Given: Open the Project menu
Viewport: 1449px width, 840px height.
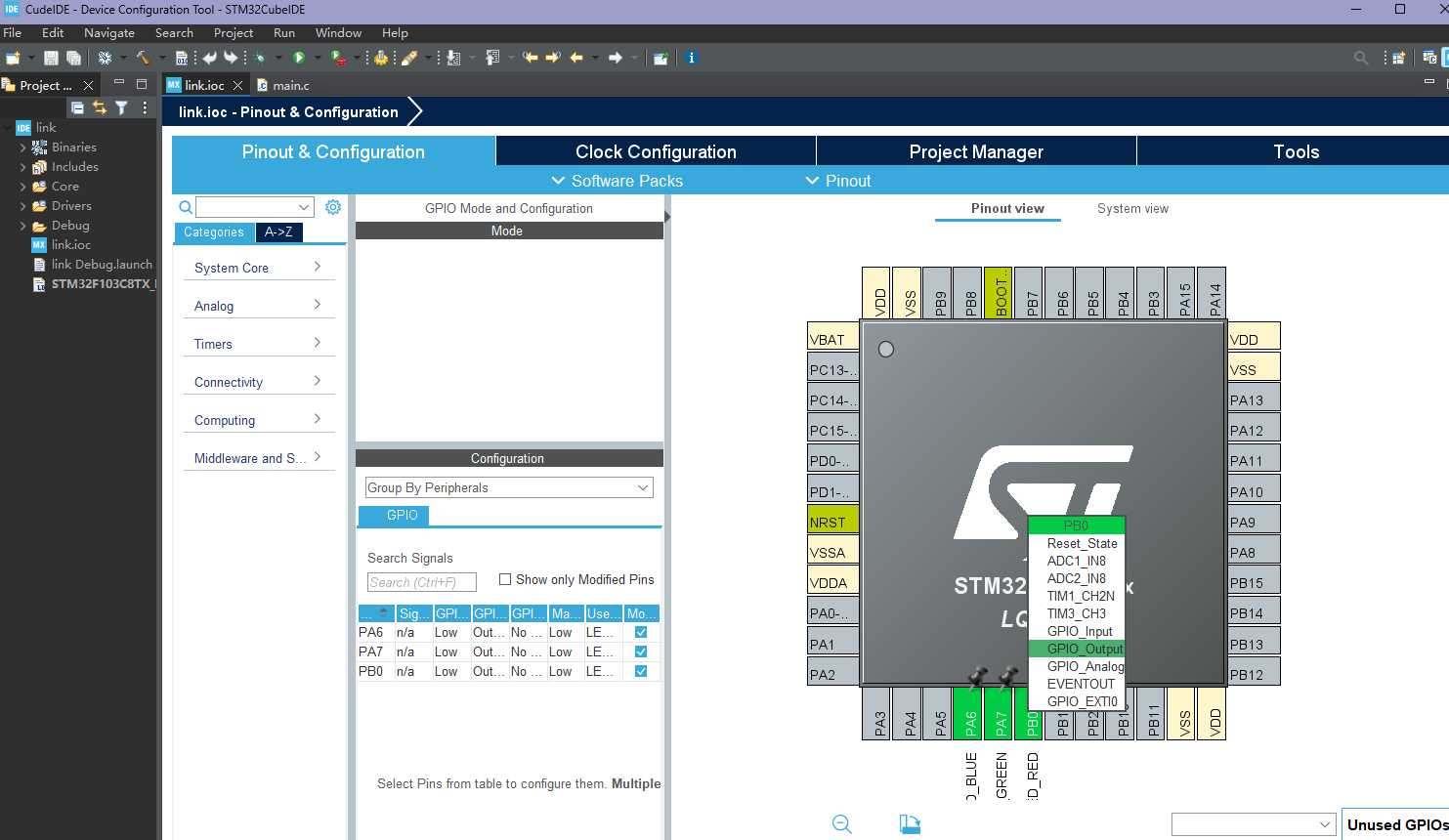Looking at the screenshot, I should 234,32.
